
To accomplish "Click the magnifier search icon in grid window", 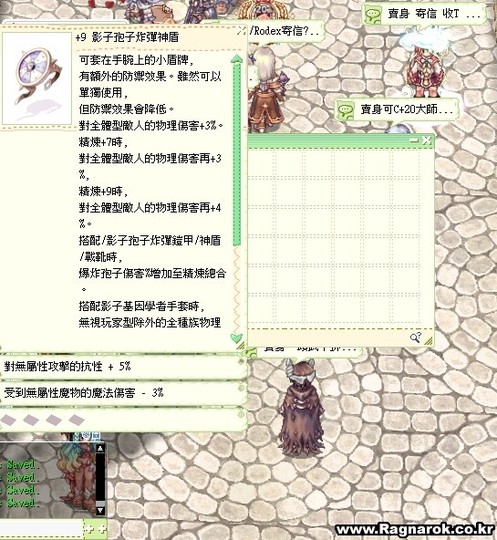I will (x=415, y=338).
